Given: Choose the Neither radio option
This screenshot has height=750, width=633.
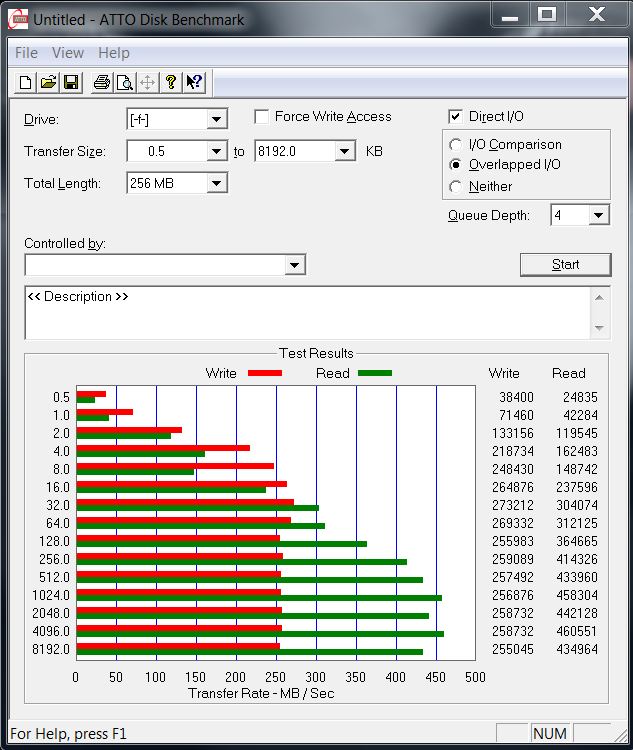Looking at the screenshot, I should (456, 187).
